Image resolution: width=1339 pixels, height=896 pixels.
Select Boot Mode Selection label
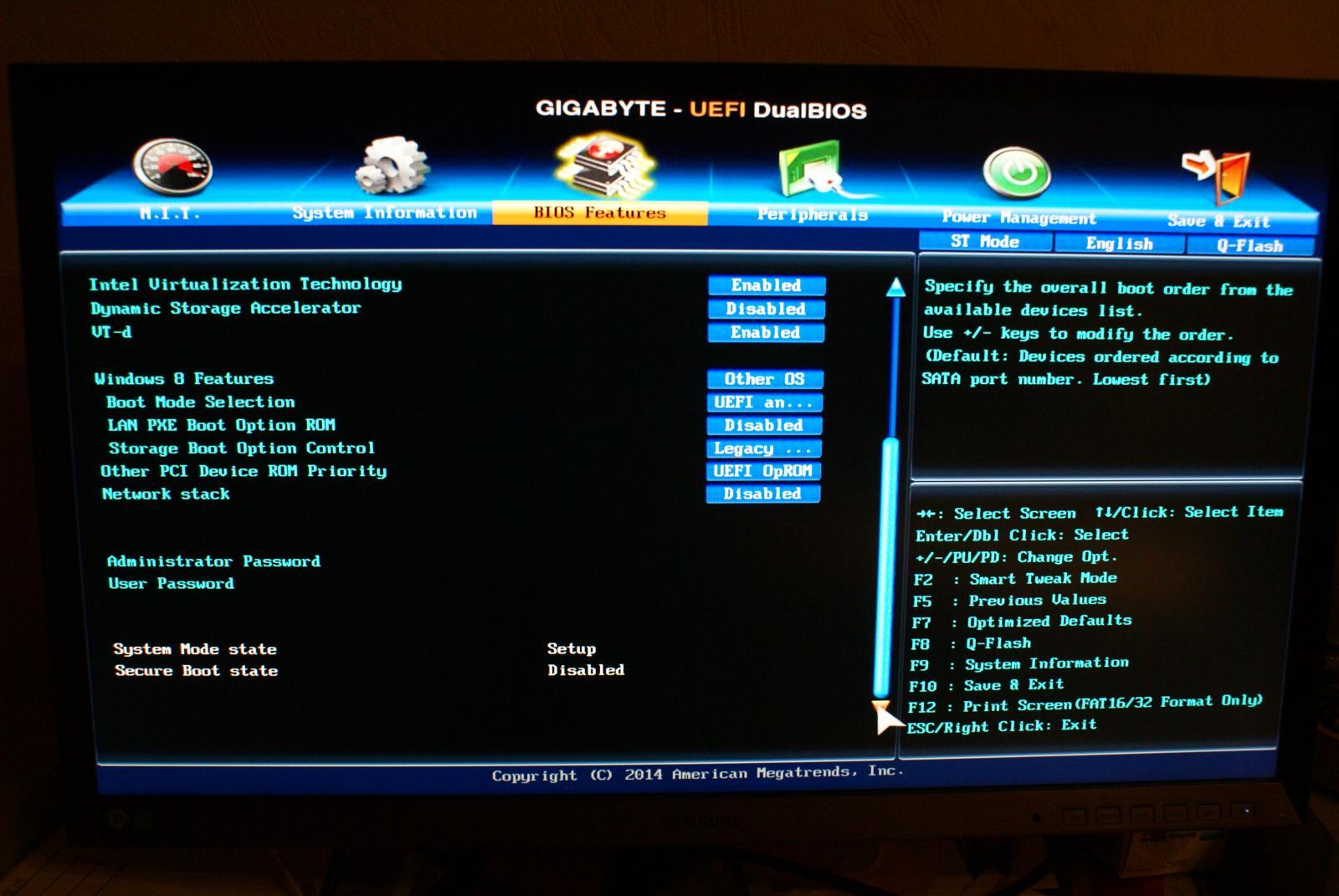[201, 402]
